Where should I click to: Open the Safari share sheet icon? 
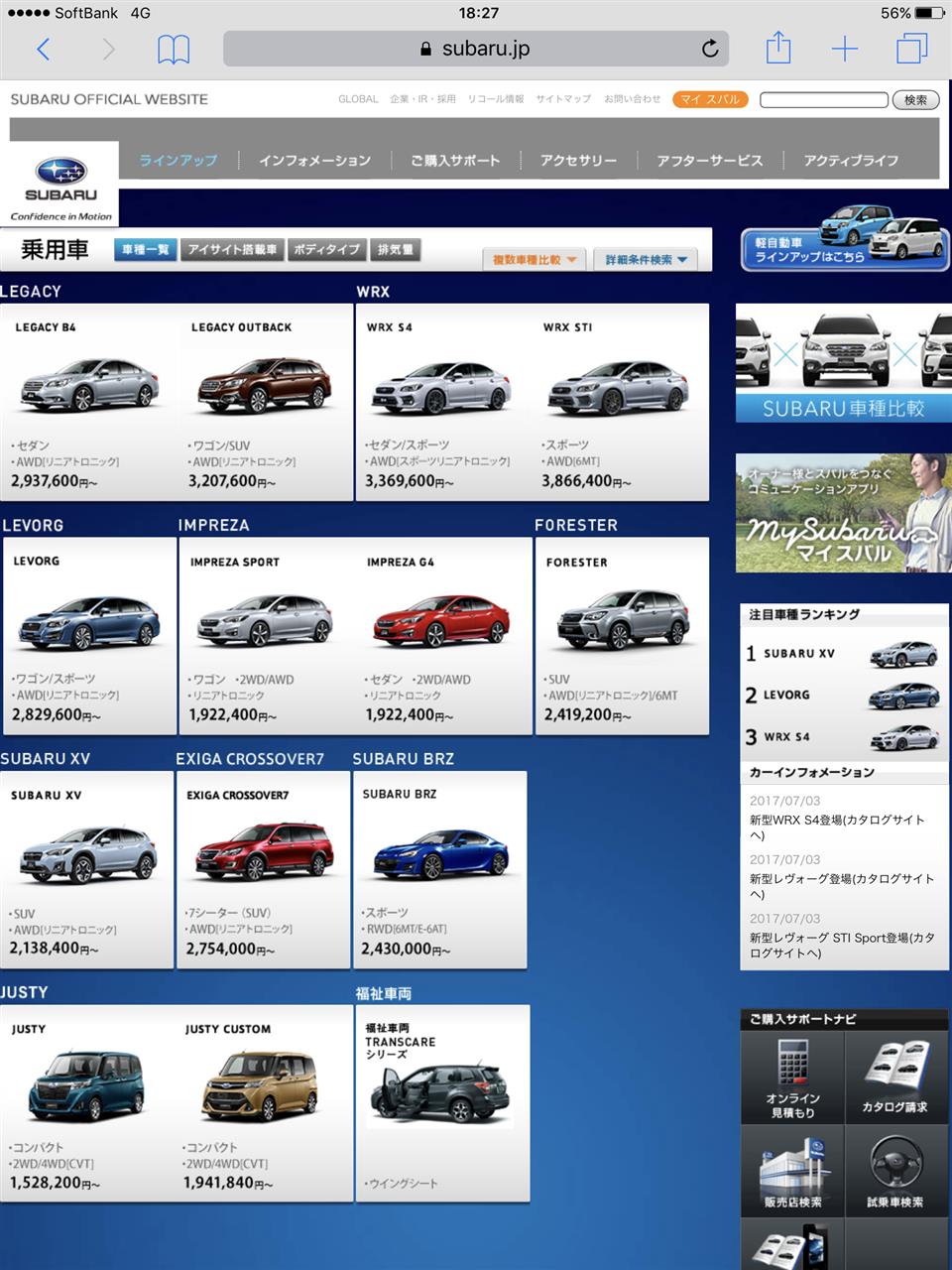click(778, 47)
